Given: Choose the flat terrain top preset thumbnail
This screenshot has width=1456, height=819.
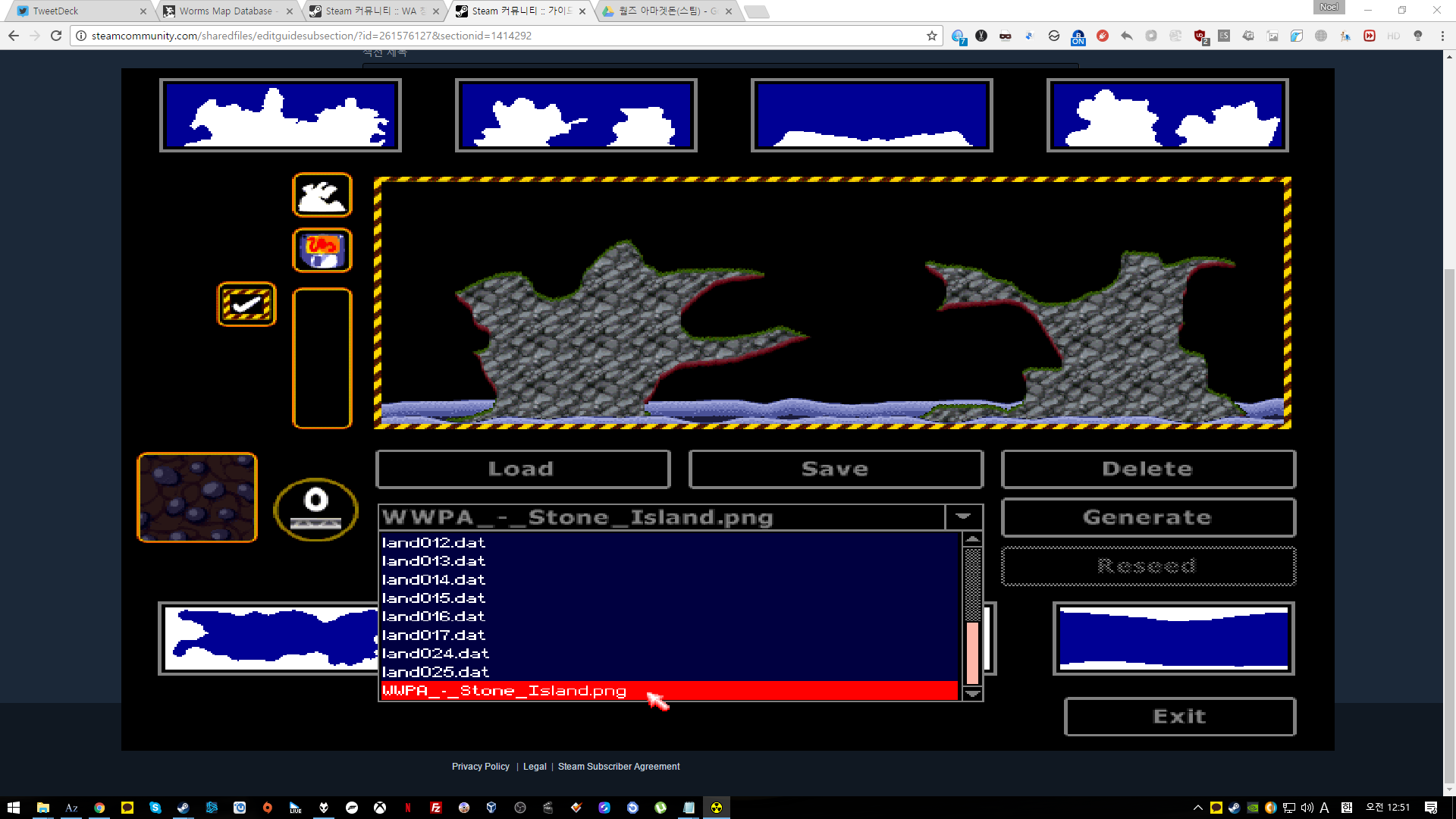Looking at the screenshot, I should [872, 115].
